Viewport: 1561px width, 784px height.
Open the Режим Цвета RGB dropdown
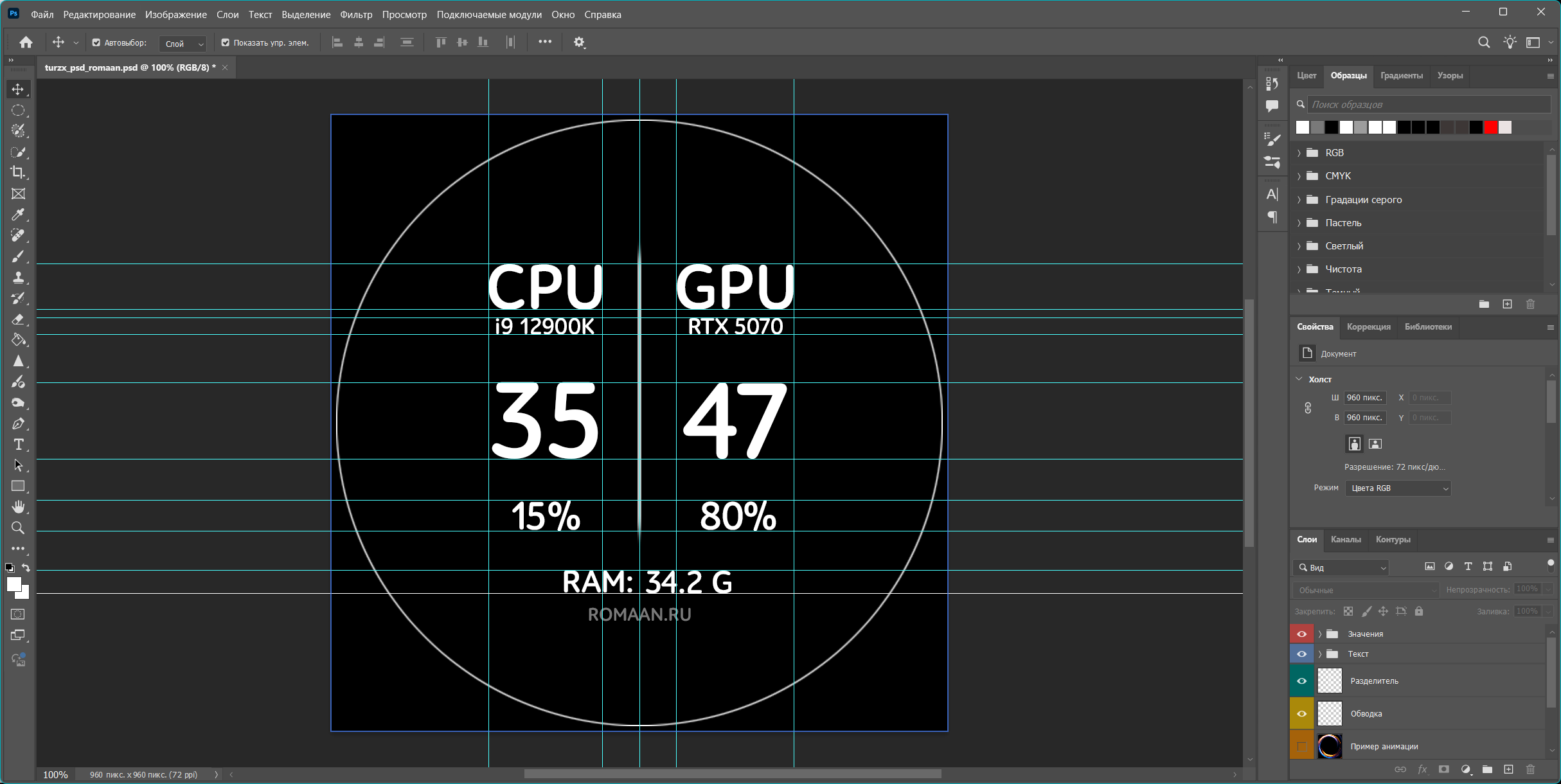coord(1398,488)
